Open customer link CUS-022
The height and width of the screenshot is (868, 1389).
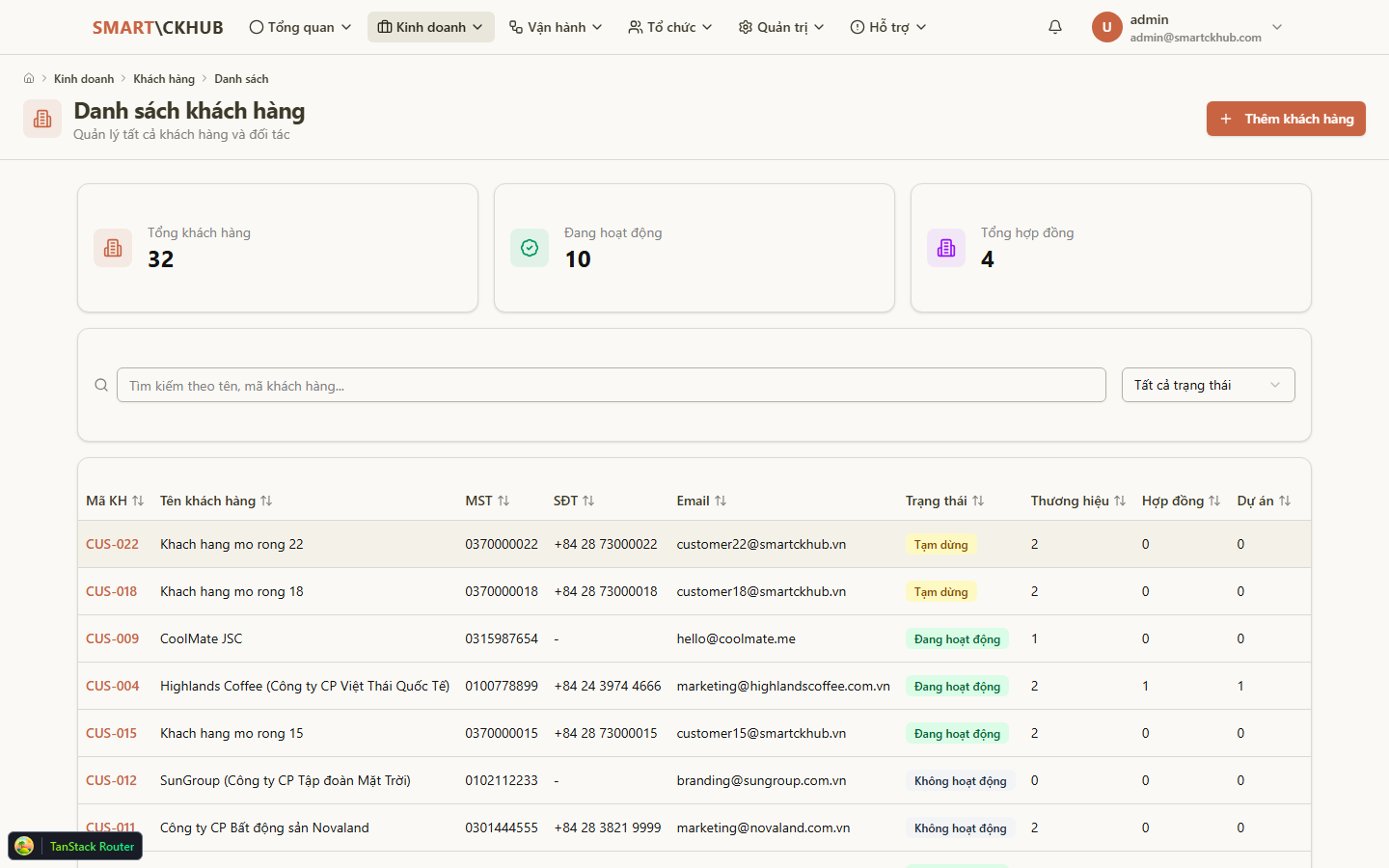coord(112,544)
